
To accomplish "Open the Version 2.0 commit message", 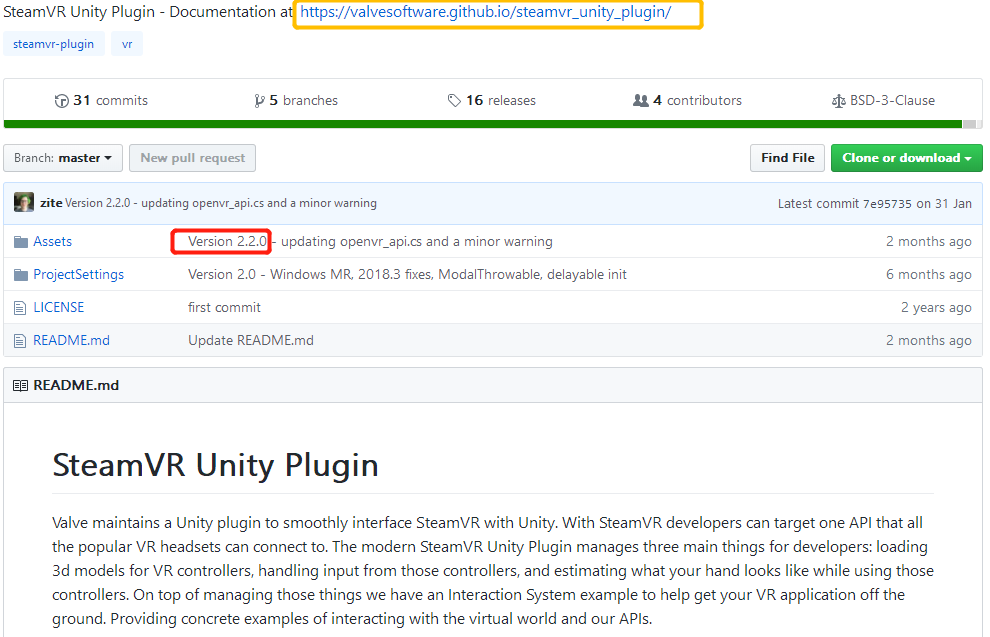I will 407,275.
